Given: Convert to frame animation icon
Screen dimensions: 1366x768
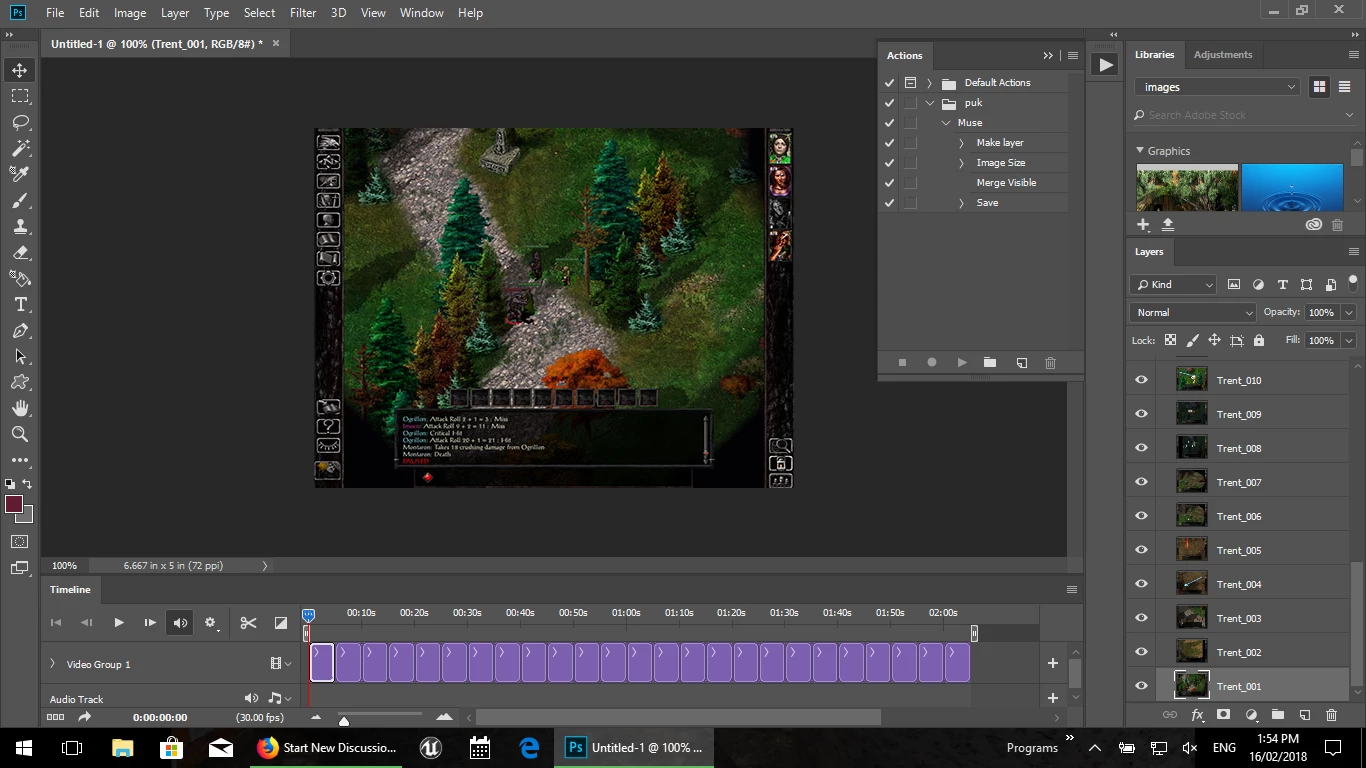Looking at the screenshot, I should [x=56, y=717].
